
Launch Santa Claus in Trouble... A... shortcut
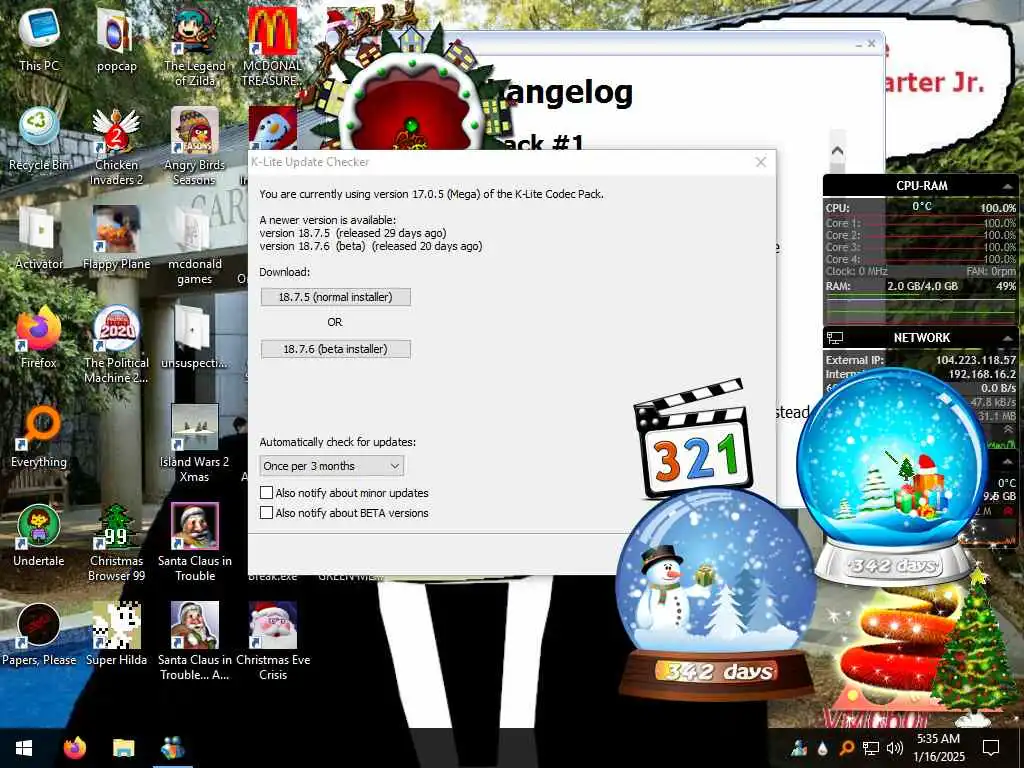(x=195, y=641)
